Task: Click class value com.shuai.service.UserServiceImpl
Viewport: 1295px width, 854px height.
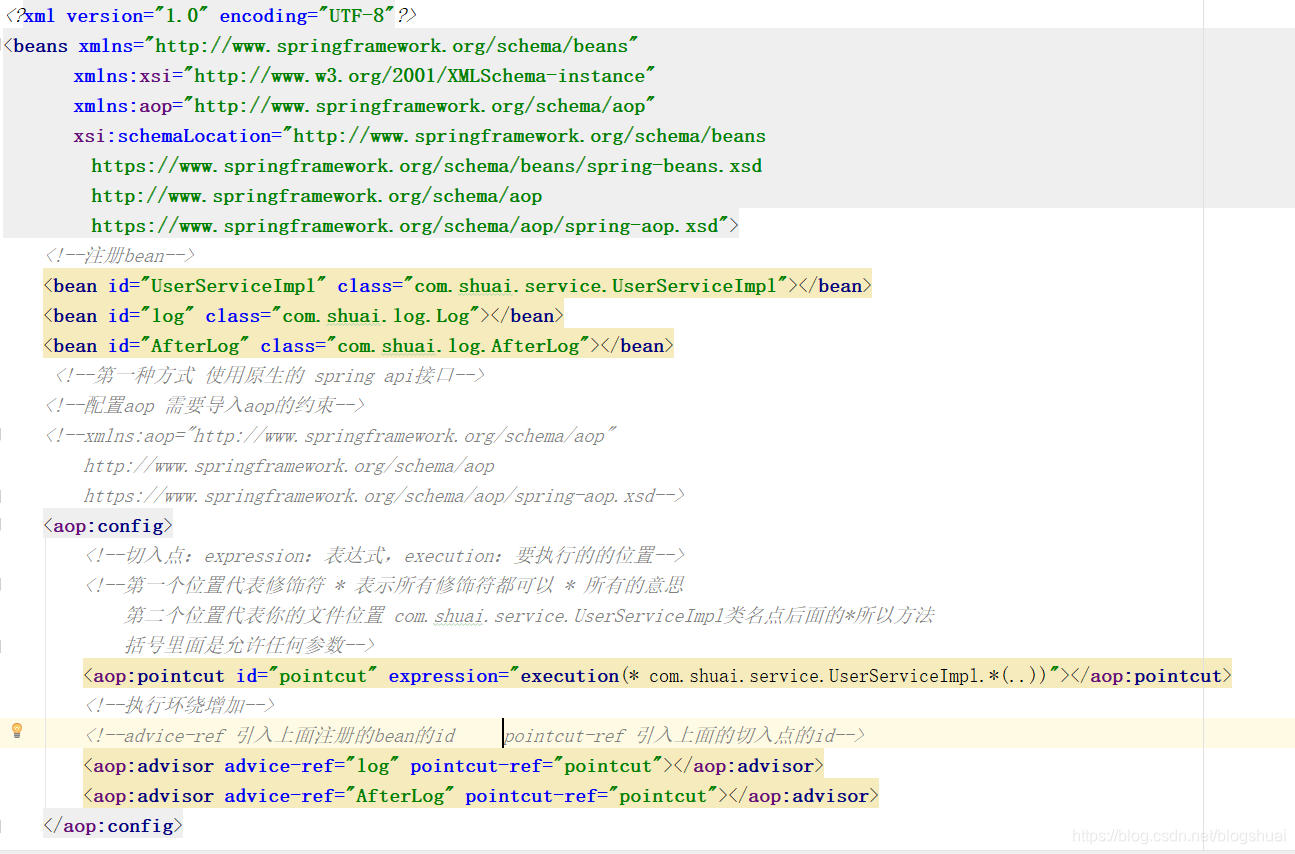Action: tap(594, 286)
